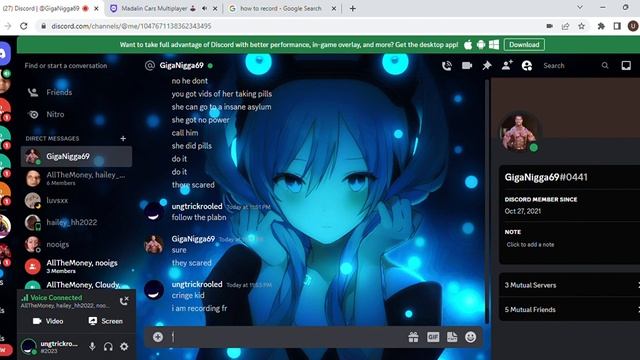Open hailey_hh2022 direct message
The image size is (640, 360).
point(76,222)
